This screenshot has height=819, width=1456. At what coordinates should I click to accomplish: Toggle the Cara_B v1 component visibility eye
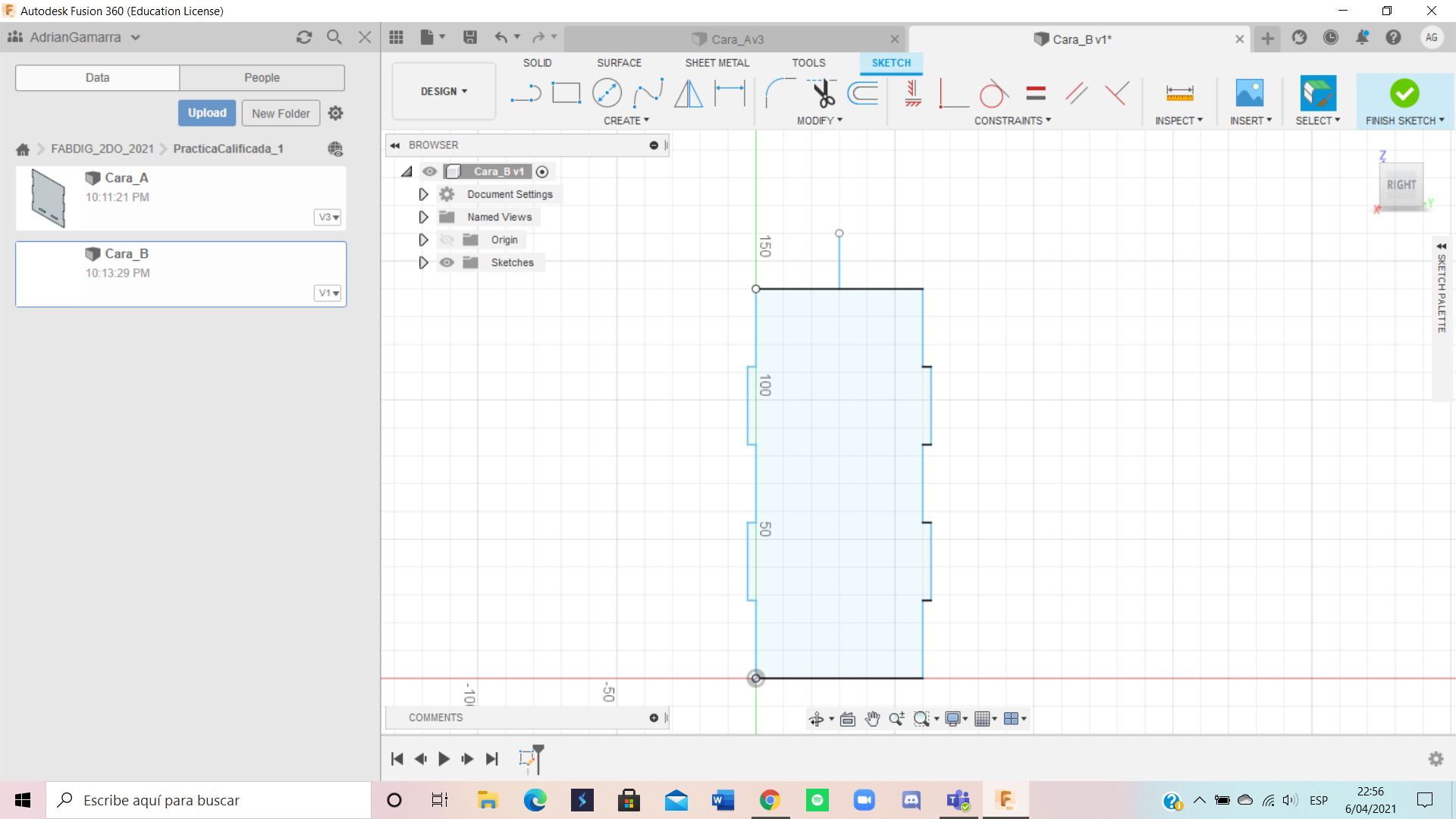coord(430,171)
